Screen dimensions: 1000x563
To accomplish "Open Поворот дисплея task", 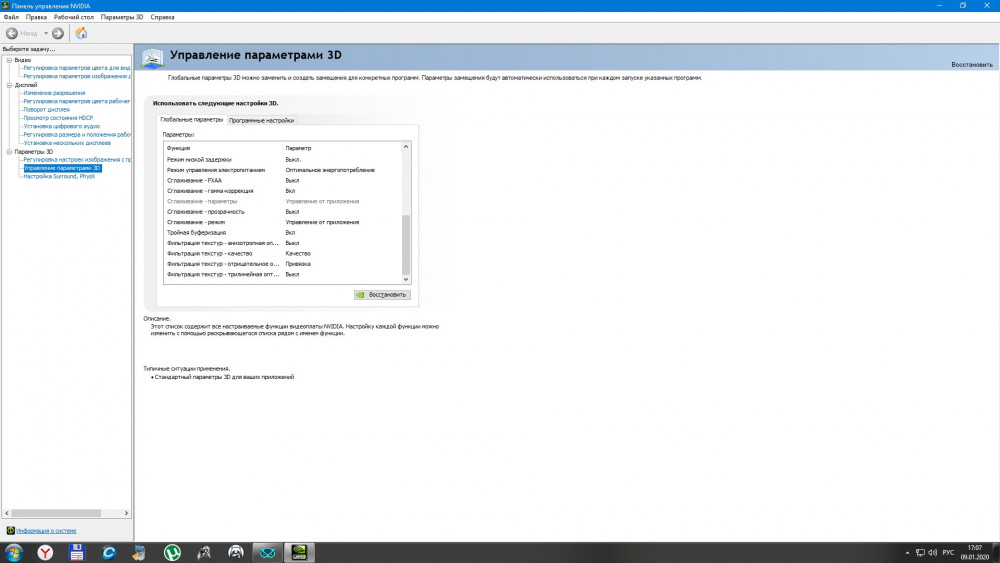I will [x=47, y=110].
